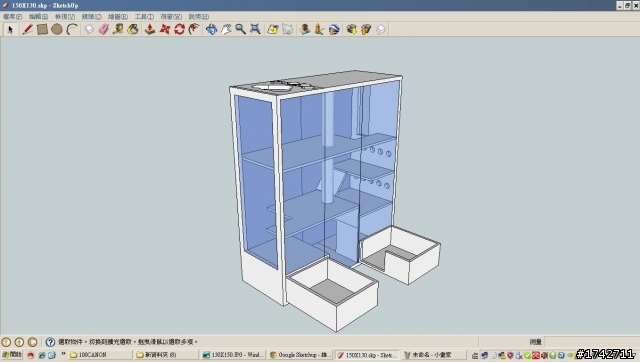Click the Add New Building icon

point(304,29)
